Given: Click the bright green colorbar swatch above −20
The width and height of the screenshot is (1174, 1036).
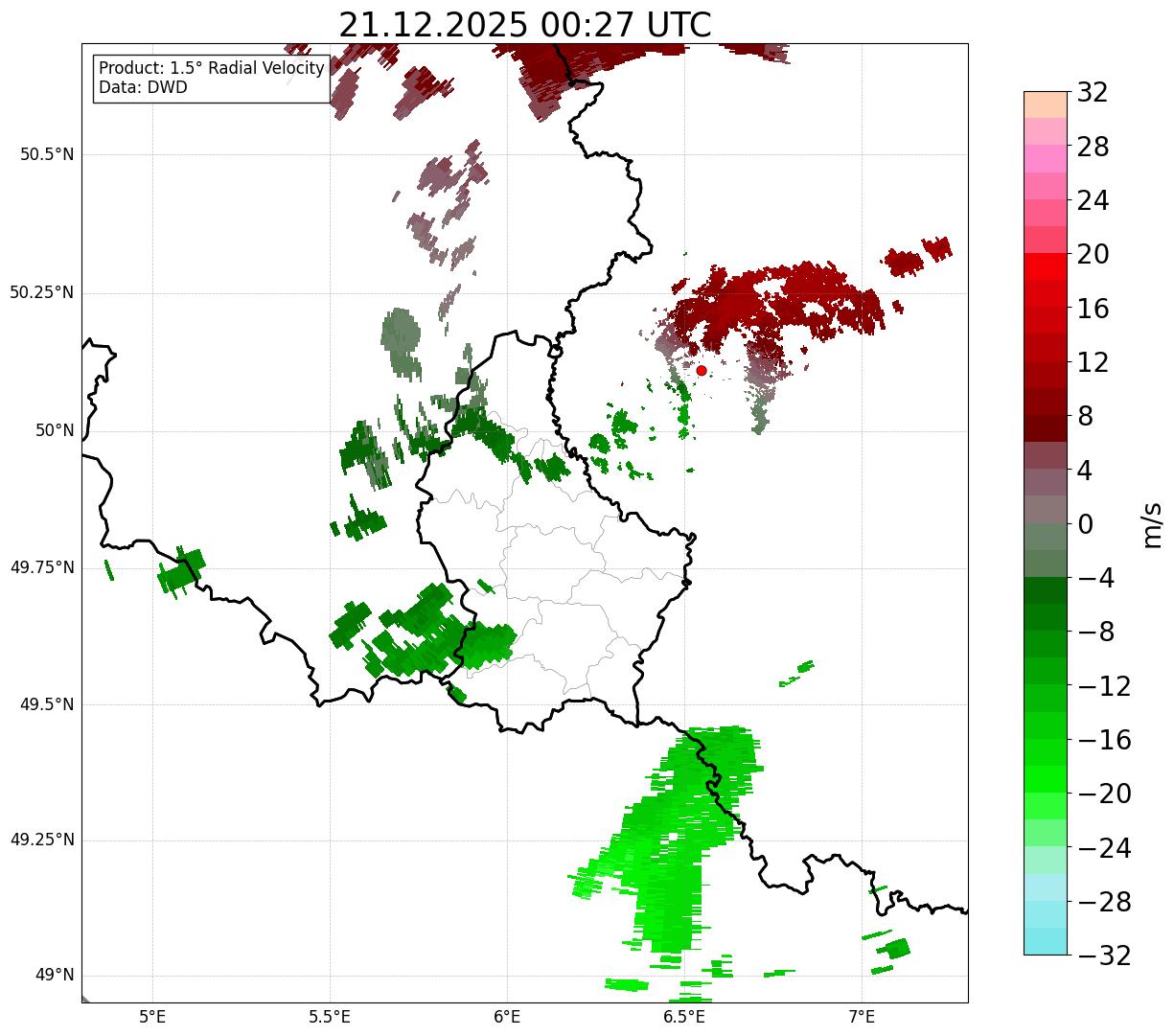Looking at the screenshot, I should tap(1046, 779).
